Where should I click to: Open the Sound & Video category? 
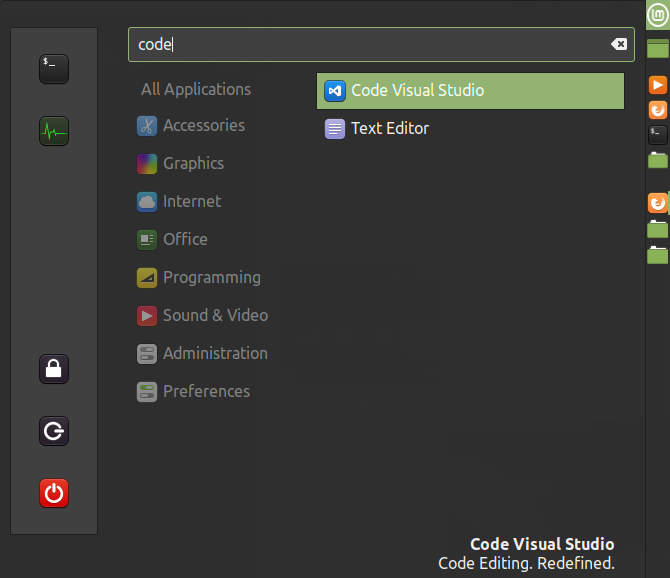[203, 316]
